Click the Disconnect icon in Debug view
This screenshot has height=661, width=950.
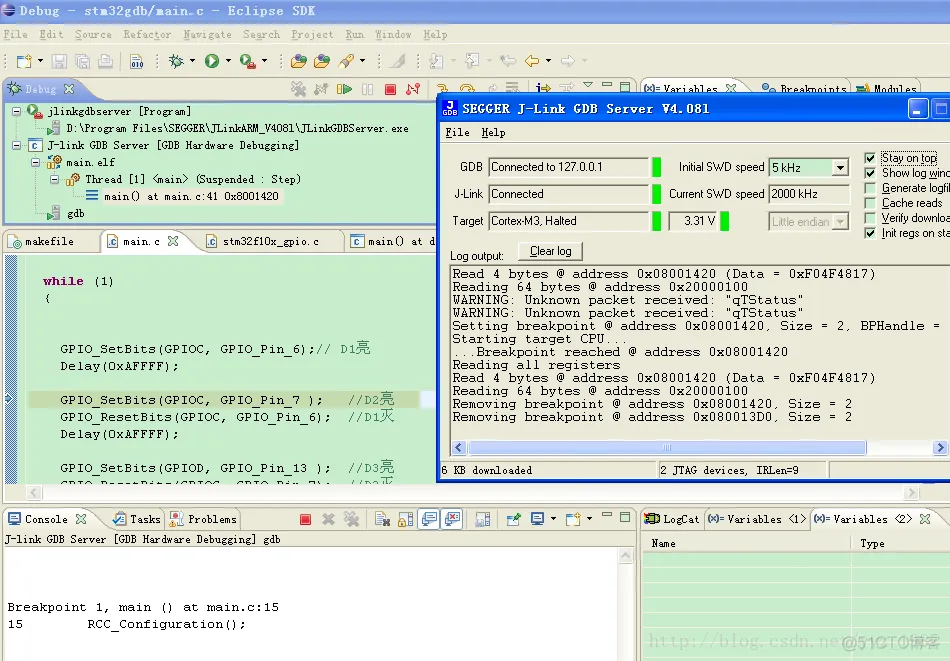(x=413, y=89)
